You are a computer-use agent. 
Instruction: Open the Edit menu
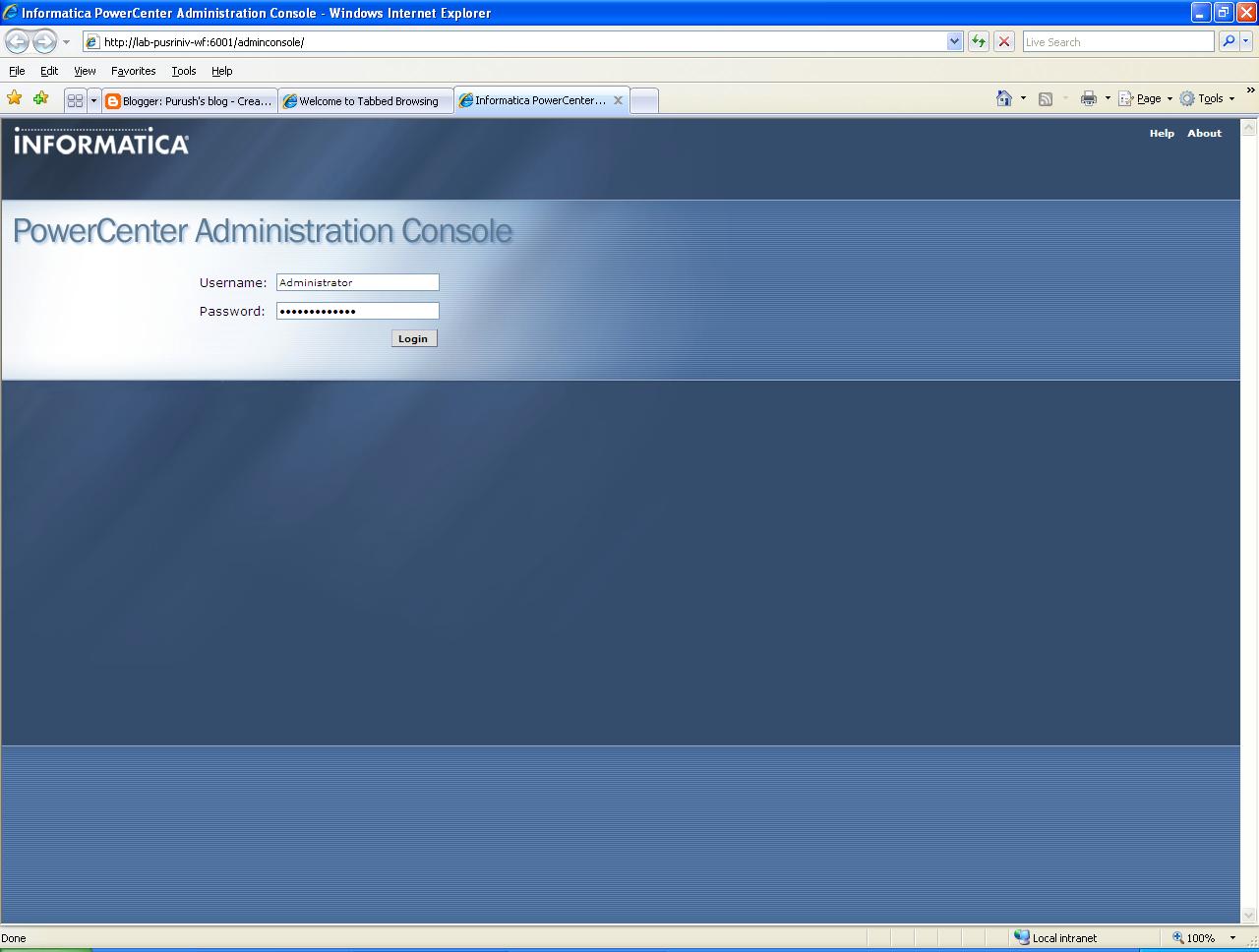click(49, 71)
